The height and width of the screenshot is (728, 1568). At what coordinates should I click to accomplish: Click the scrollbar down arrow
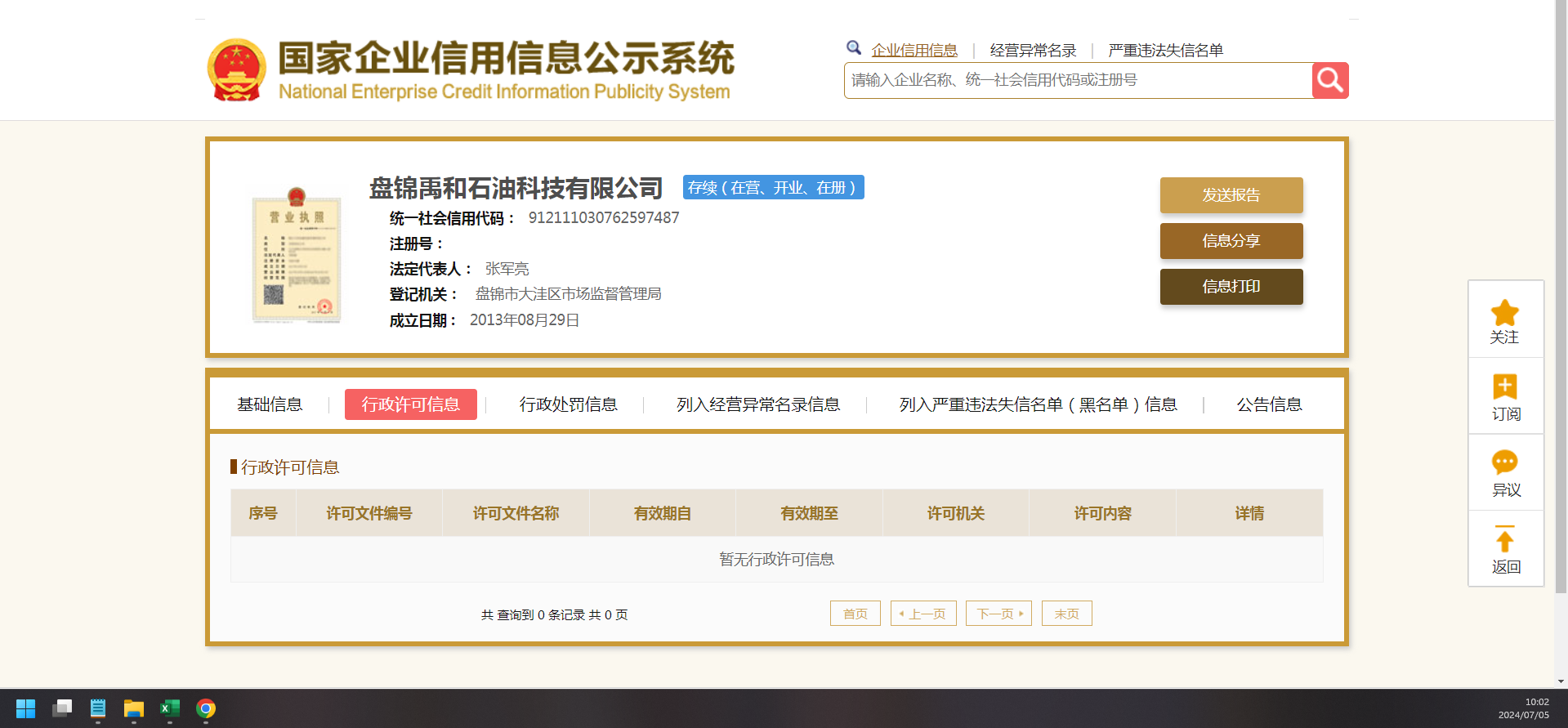pyautogui.click(x=1561, y=681)
